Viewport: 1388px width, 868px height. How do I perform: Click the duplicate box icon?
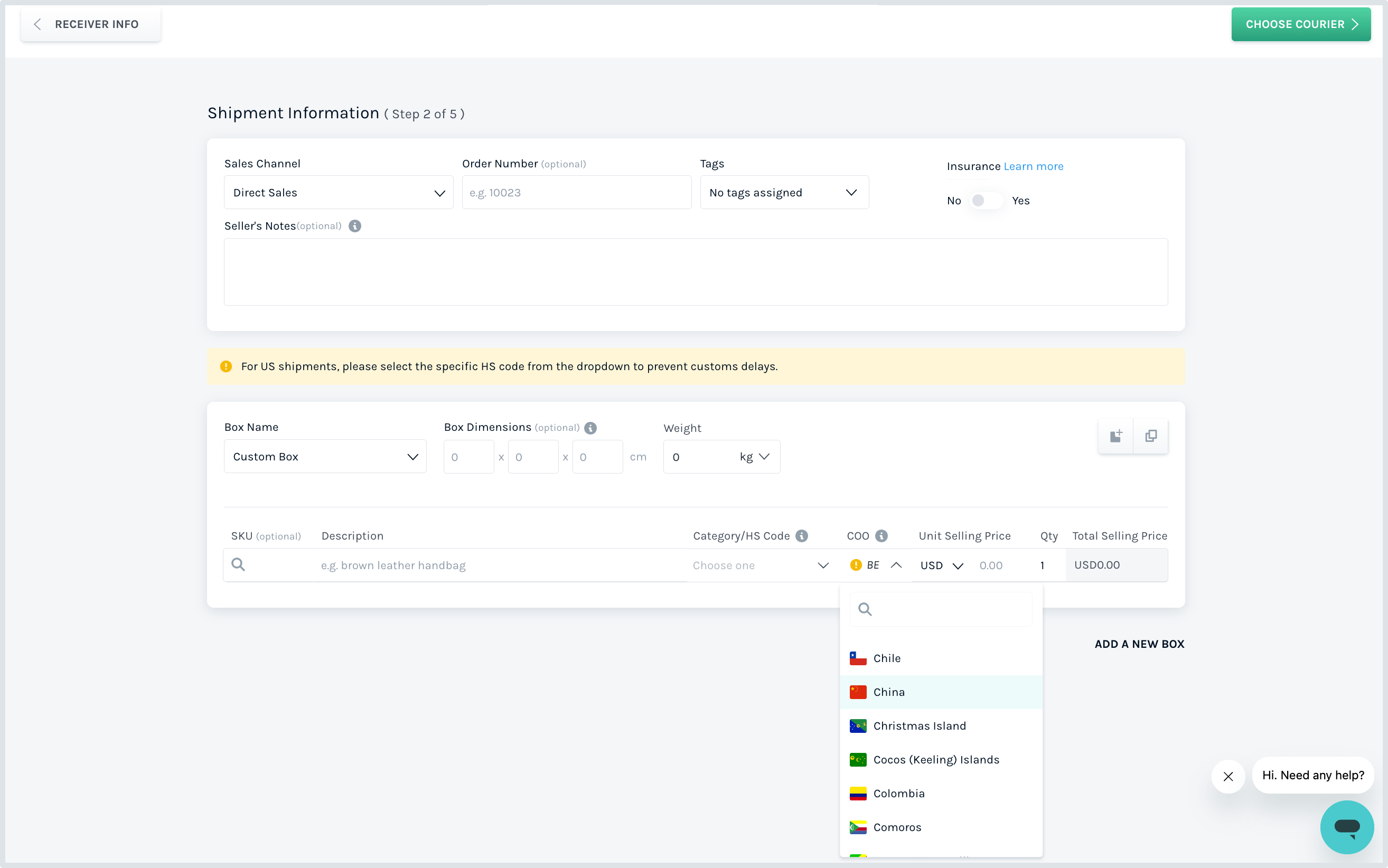pyautogui.click(x=1151, y=436)
